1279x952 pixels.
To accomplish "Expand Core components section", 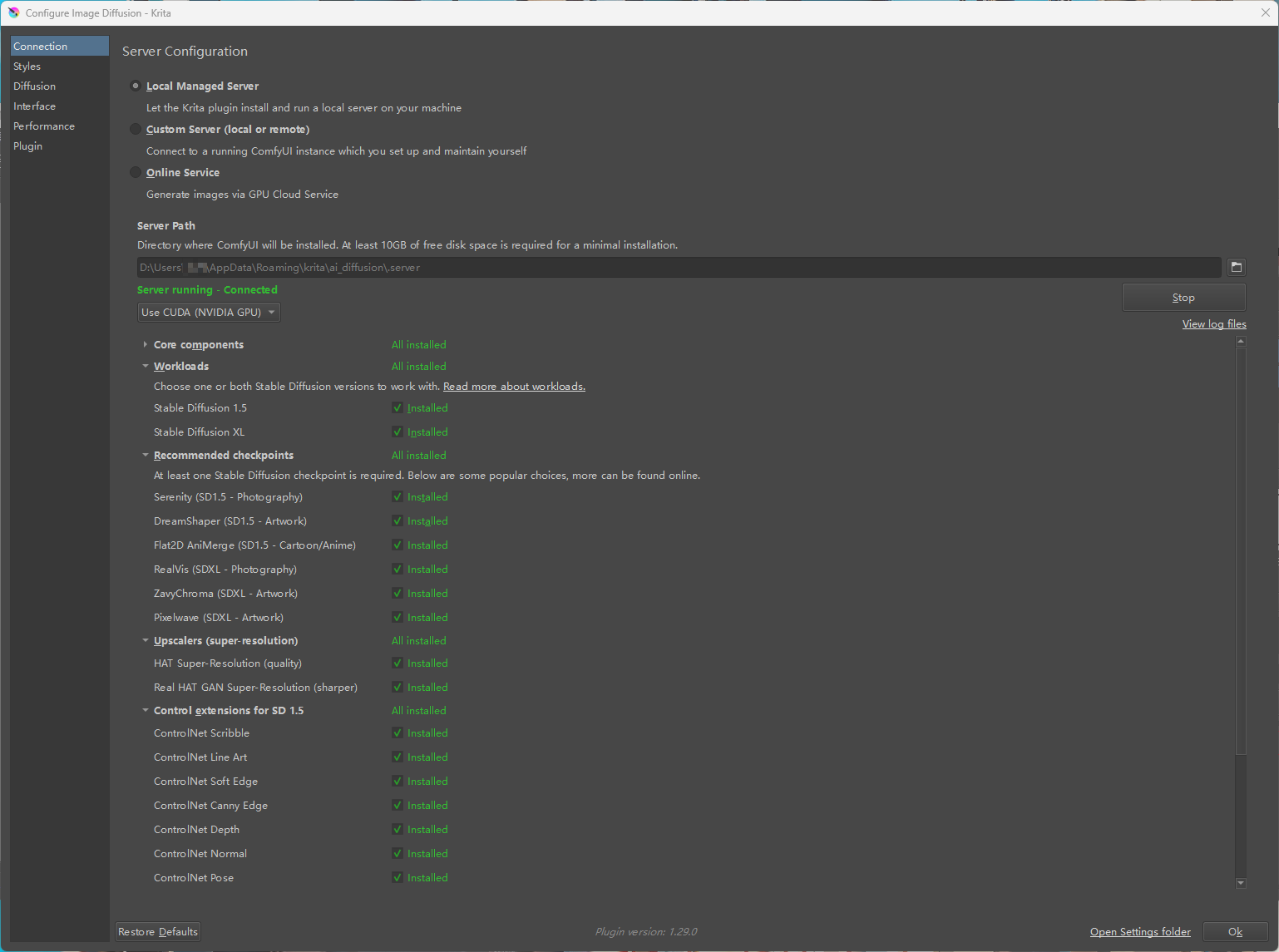I will pos(146,344).
